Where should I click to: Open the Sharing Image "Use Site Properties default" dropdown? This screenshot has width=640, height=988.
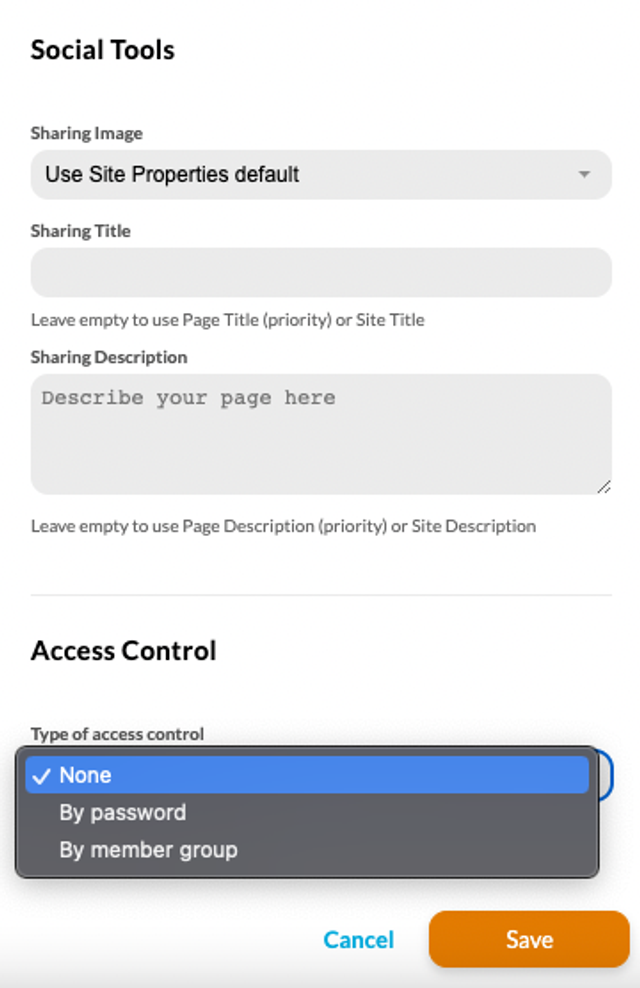coord(321,175)
